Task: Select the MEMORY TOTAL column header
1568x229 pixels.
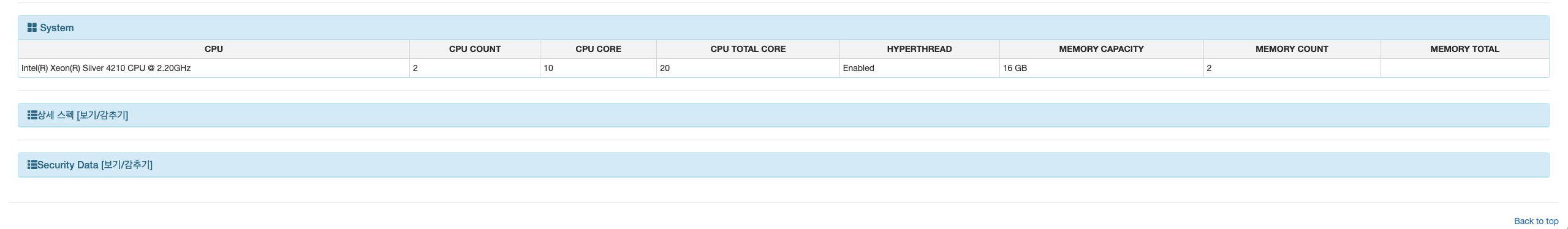Action: click(x=1464, y=49)
